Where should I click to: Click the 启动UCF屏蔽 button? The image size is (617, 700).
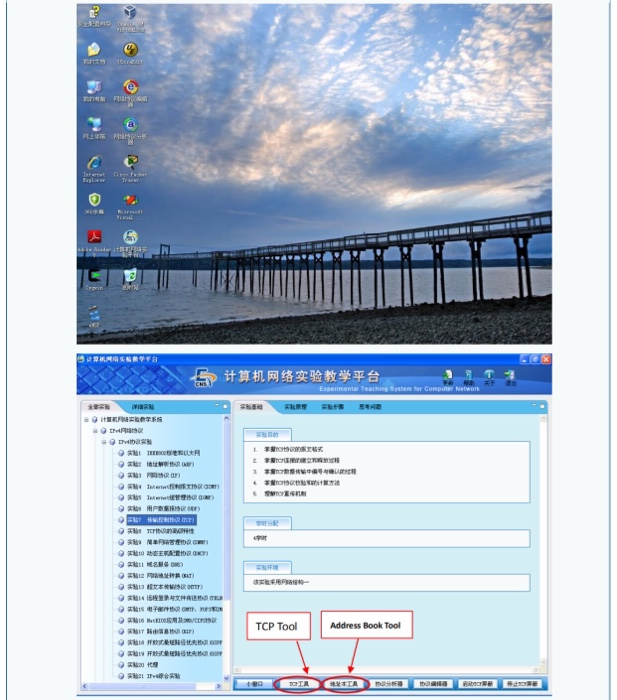[x=478, y=684]
